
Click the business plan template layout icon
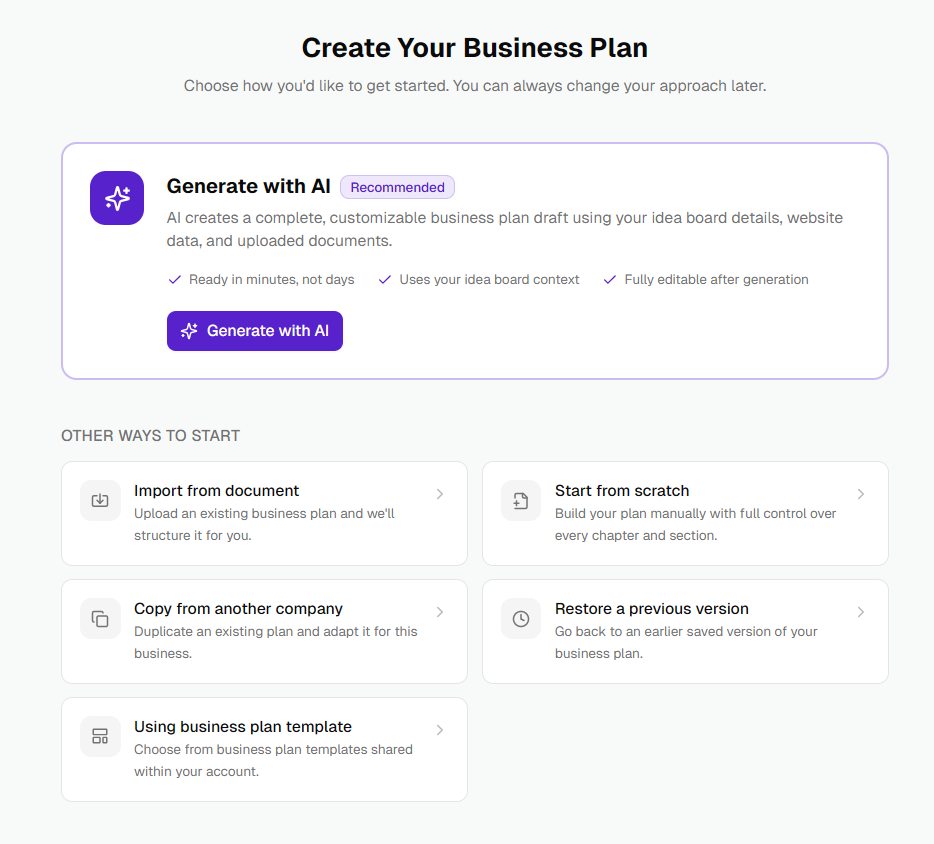click(100, 736)
